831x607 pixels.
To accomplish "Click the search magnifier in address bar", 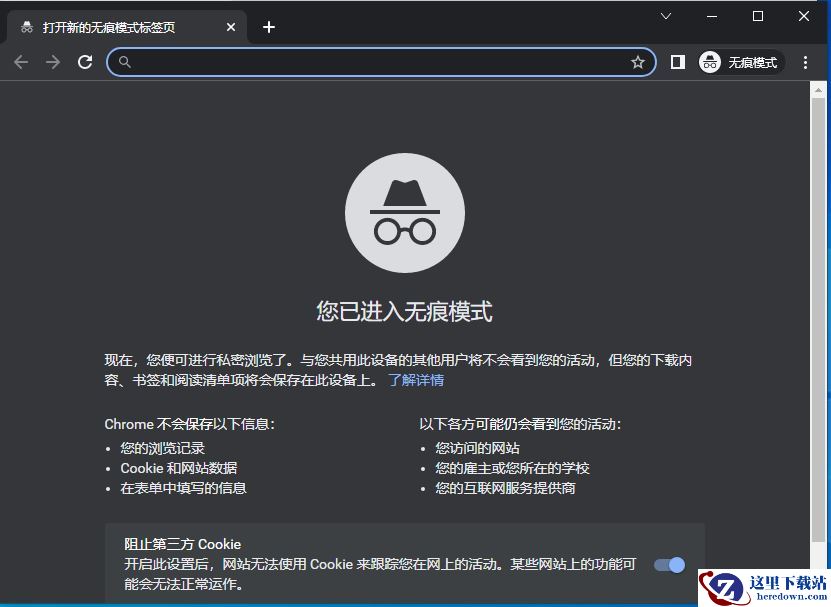I will [x=125, y=62].
